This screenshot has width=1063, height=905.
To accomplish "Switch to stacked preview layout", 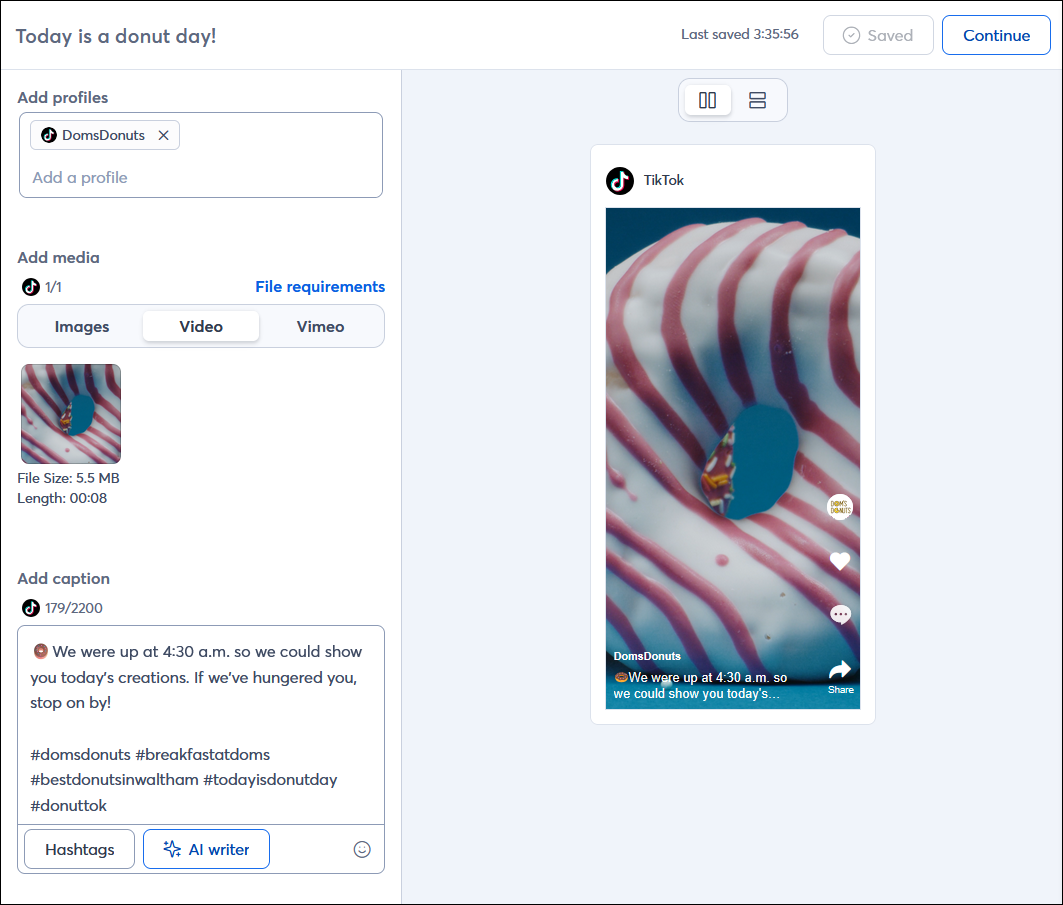I will [x=757, y=100].
